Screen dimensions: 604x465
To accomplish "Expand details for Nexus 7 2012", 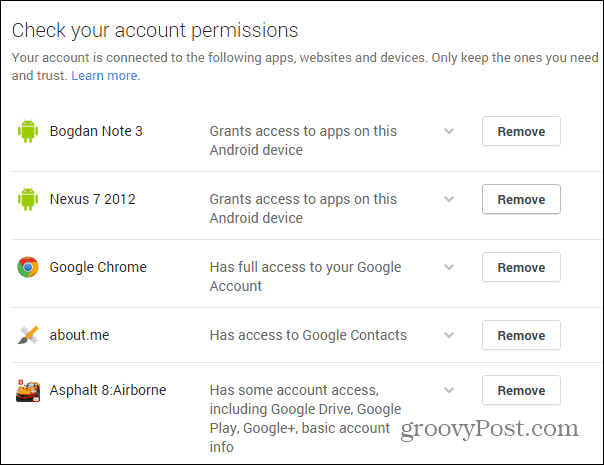I will (449, 200).
